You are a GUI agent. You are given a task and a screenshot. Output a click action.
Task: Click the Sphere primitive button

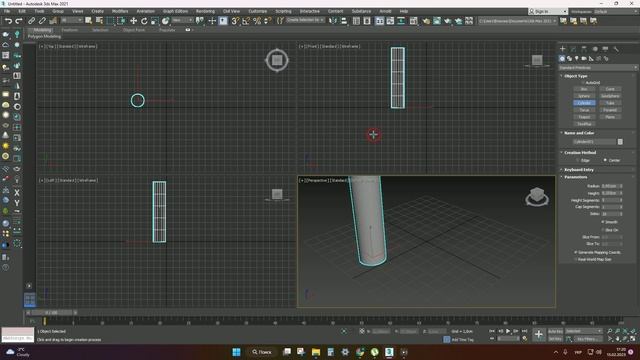click(x=584, y=96)
